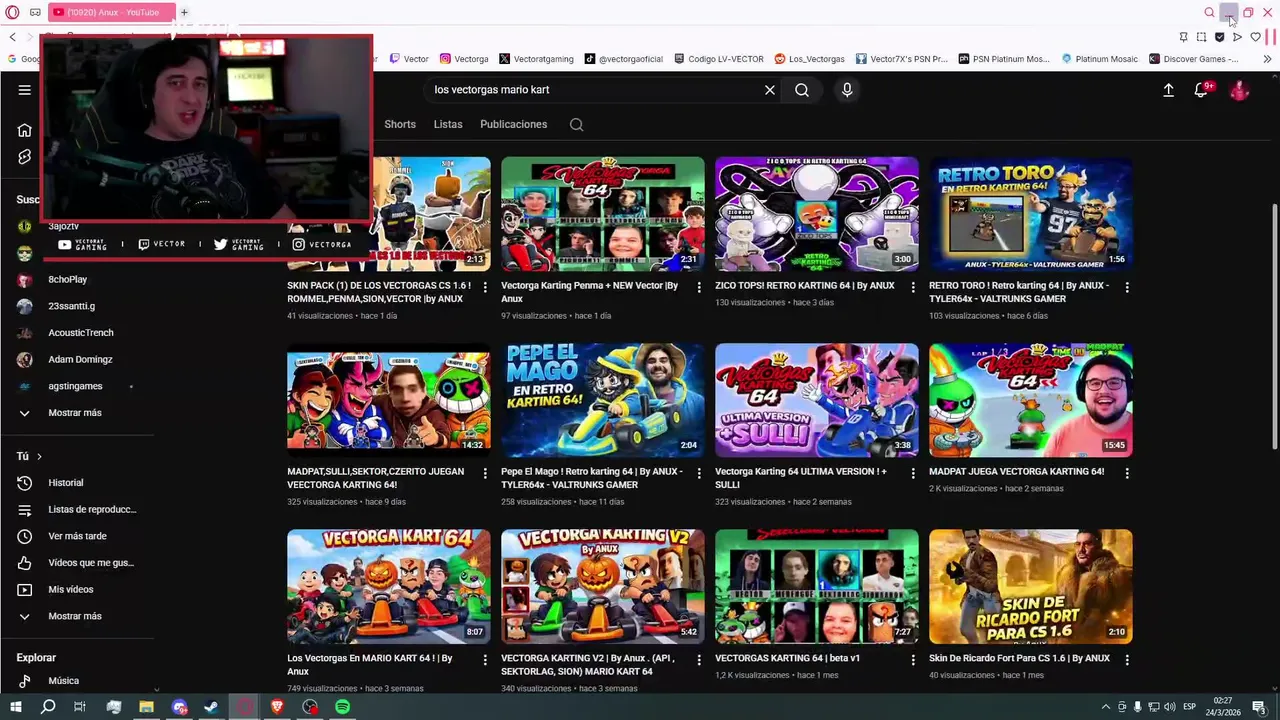The image size is (1280, 720).
Task: Switch to the Listas channel tab
Action: tap(448, 125)
